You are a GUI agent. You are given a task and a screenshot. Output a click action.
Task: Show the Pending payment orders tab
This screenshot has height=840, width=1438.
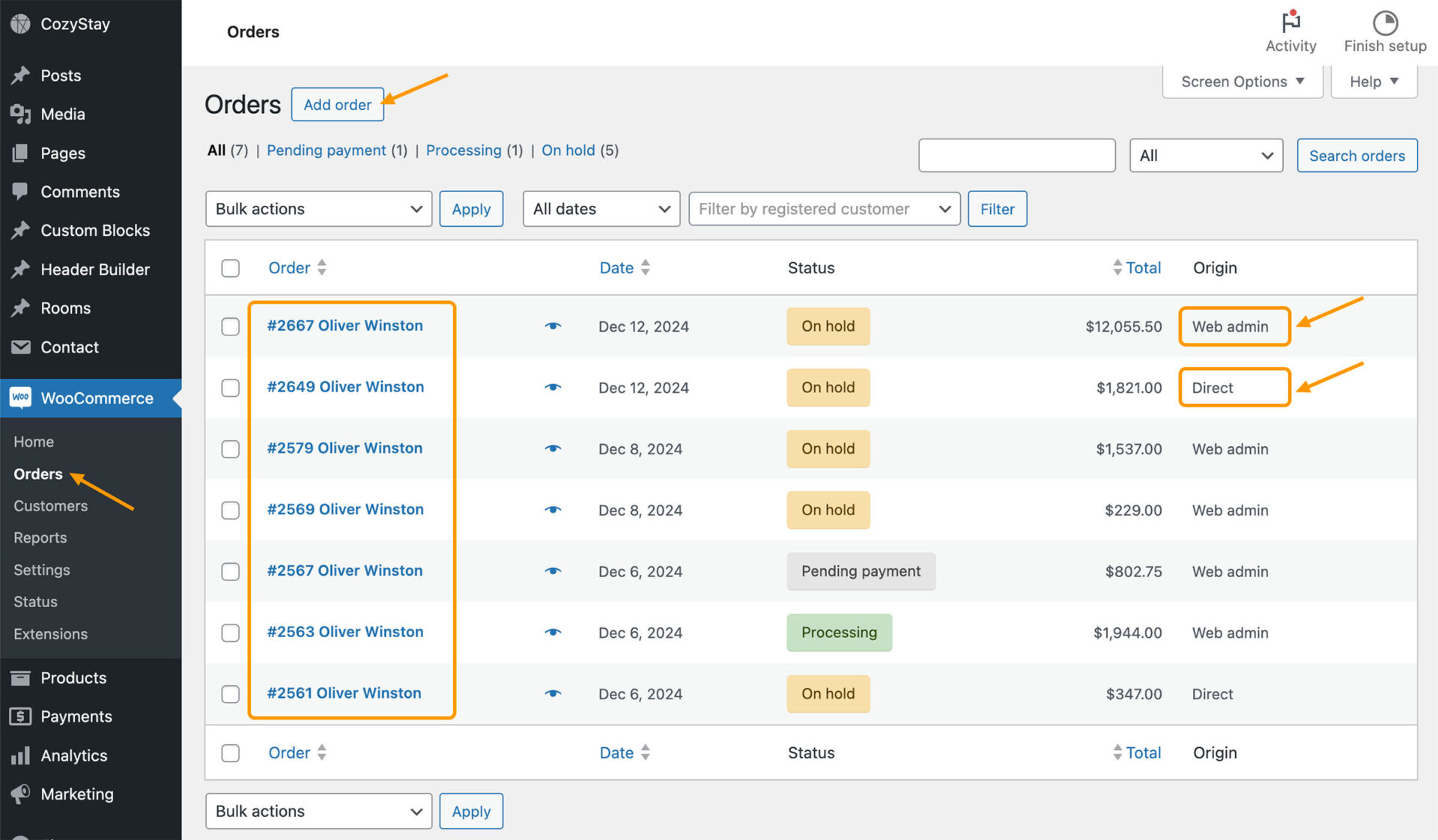pos(326,150)
